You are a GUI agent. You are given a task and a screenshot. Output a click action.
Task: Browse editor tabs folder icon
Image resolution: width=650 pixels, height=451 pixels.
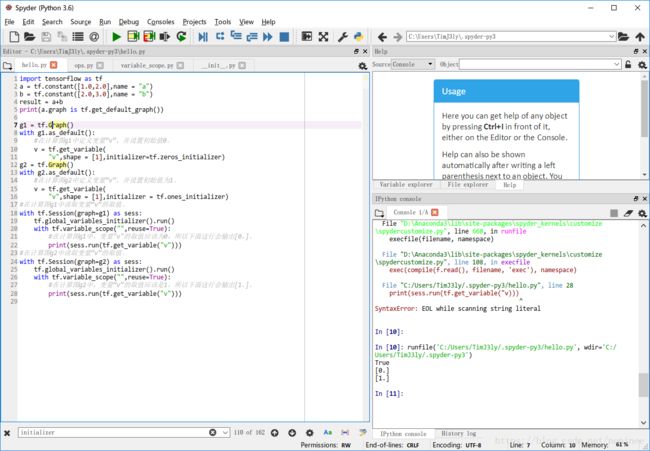point(7,65)
